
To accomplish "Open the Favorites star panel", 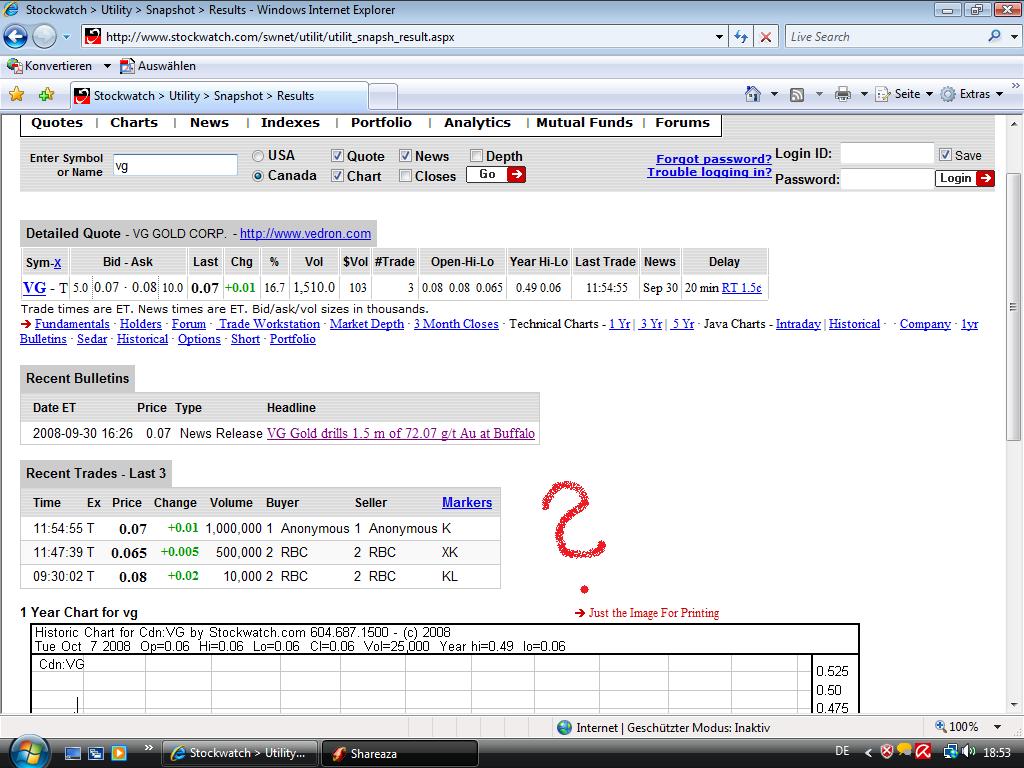I will click(x=17, y=92).
